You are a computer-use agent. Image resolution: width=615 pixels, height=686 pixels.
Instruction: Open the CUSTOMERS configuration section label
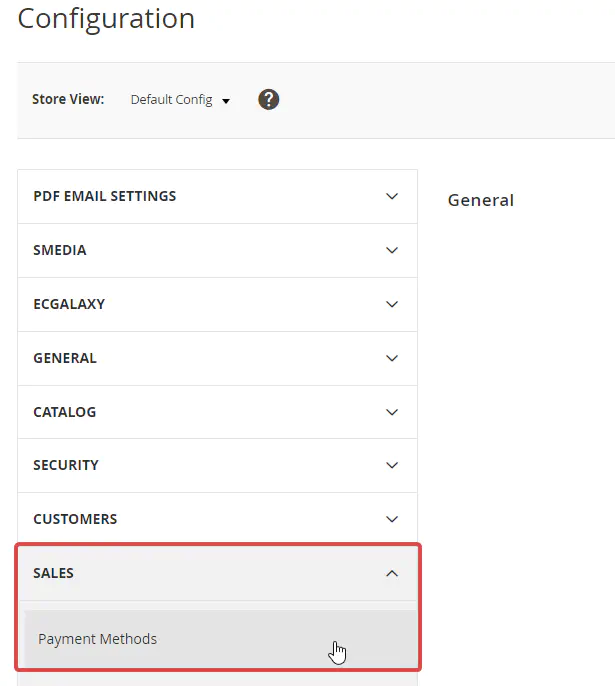pos(75,519)
